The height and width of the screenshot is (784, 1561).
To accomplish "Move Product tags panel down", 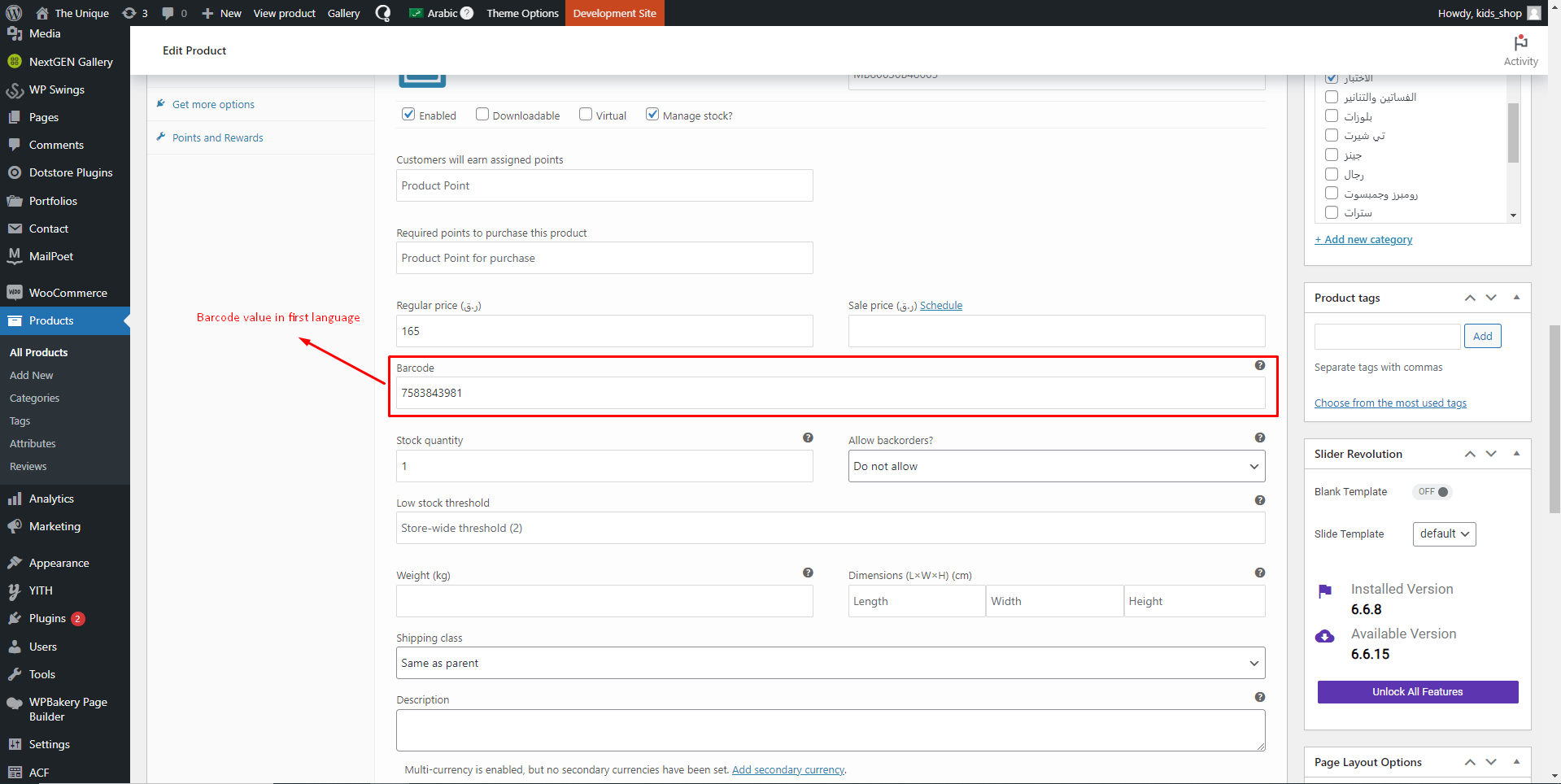I will (1491, 298).
